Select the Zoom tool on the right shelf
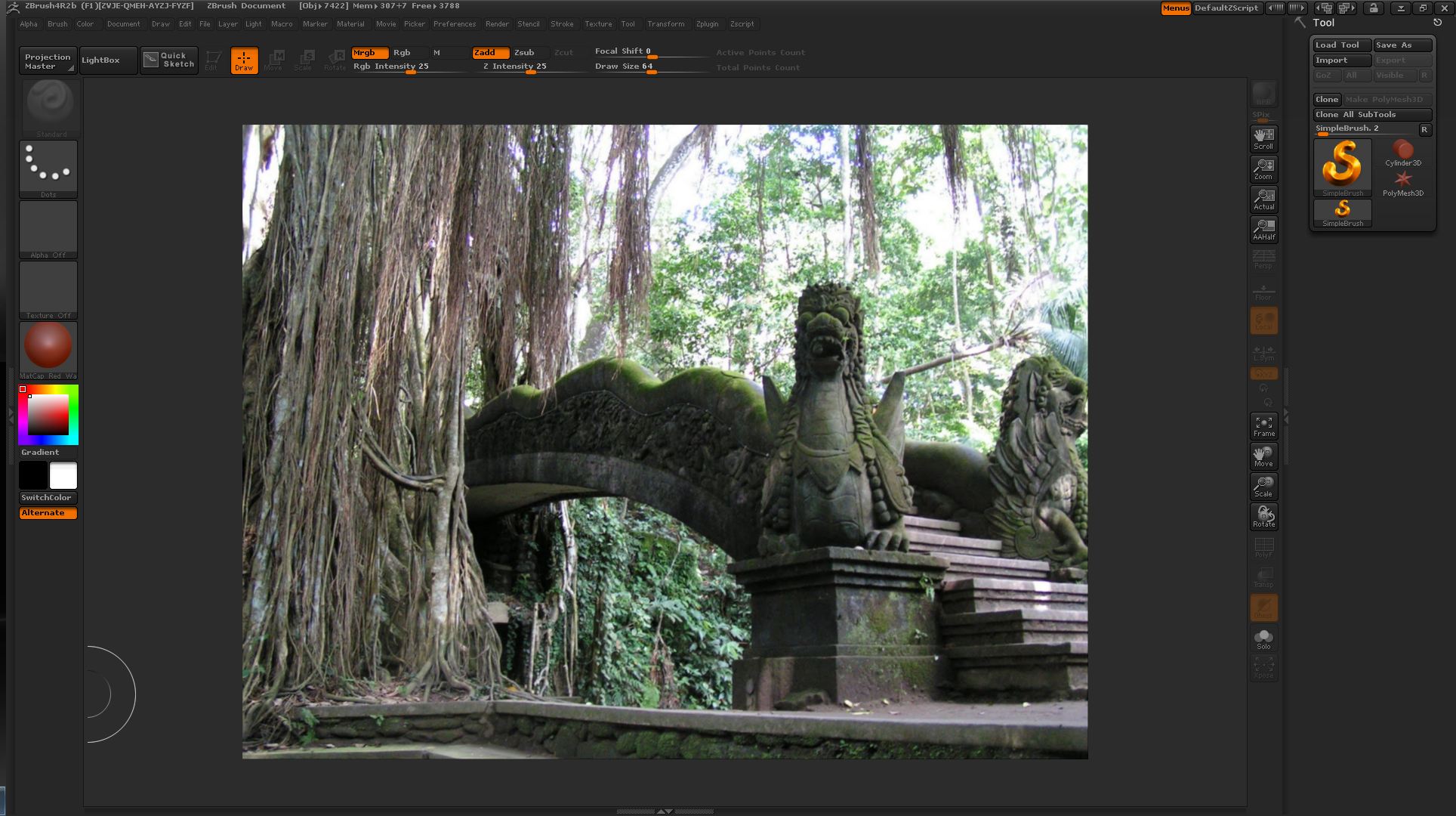 (1263, 168)
